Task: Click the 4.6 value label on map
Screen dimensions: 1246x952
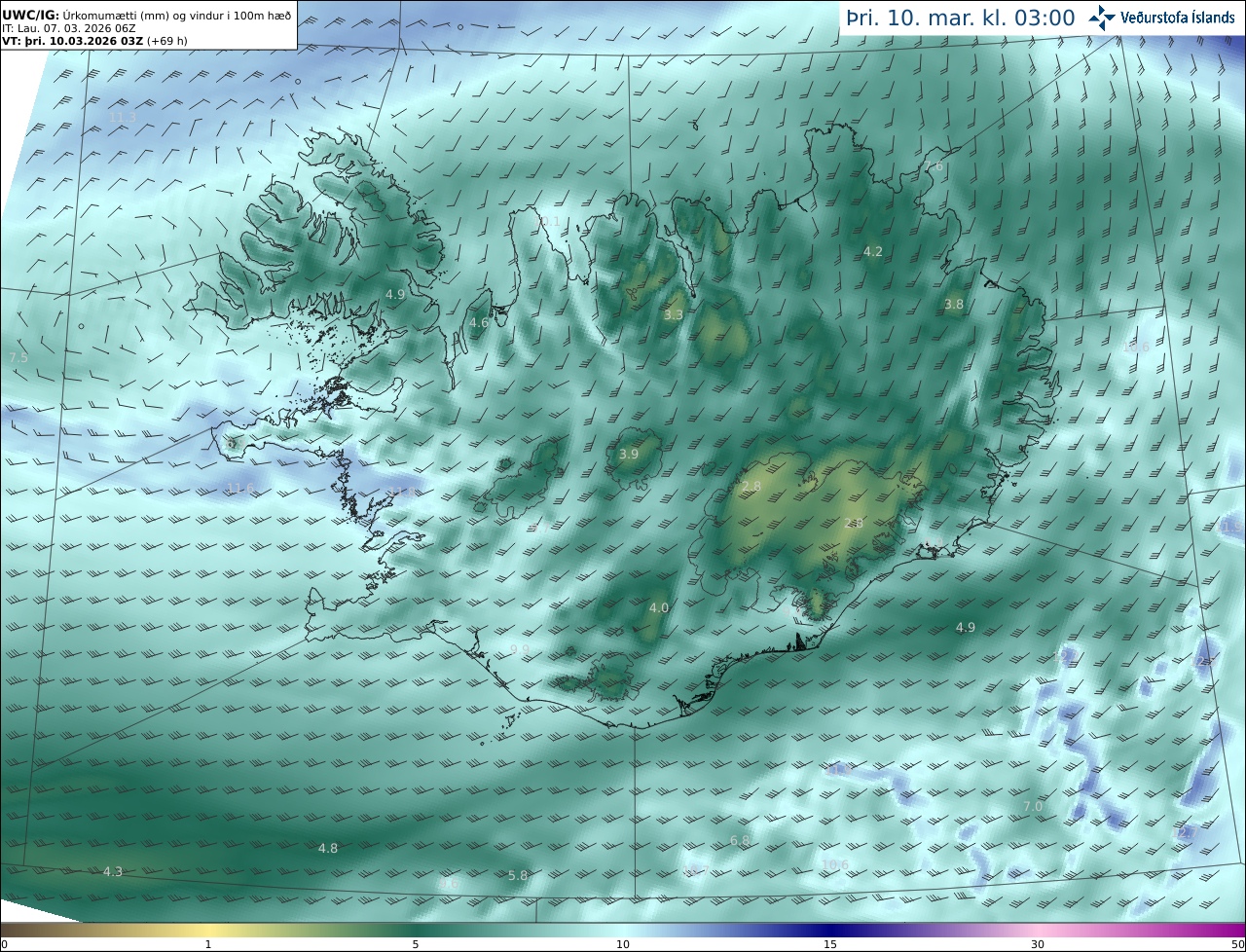Action: point(479,323)
